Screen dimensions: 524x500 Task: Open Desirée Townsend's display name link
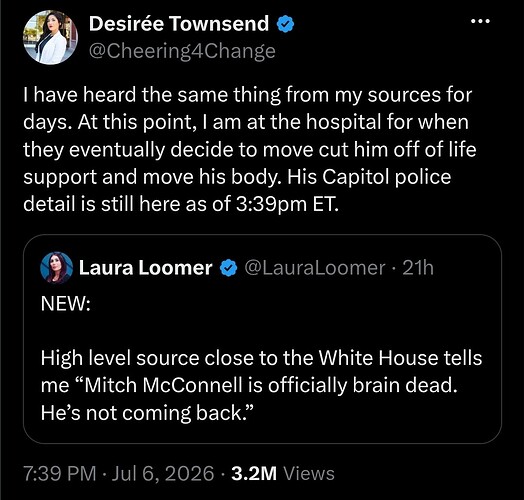[179, 24]
